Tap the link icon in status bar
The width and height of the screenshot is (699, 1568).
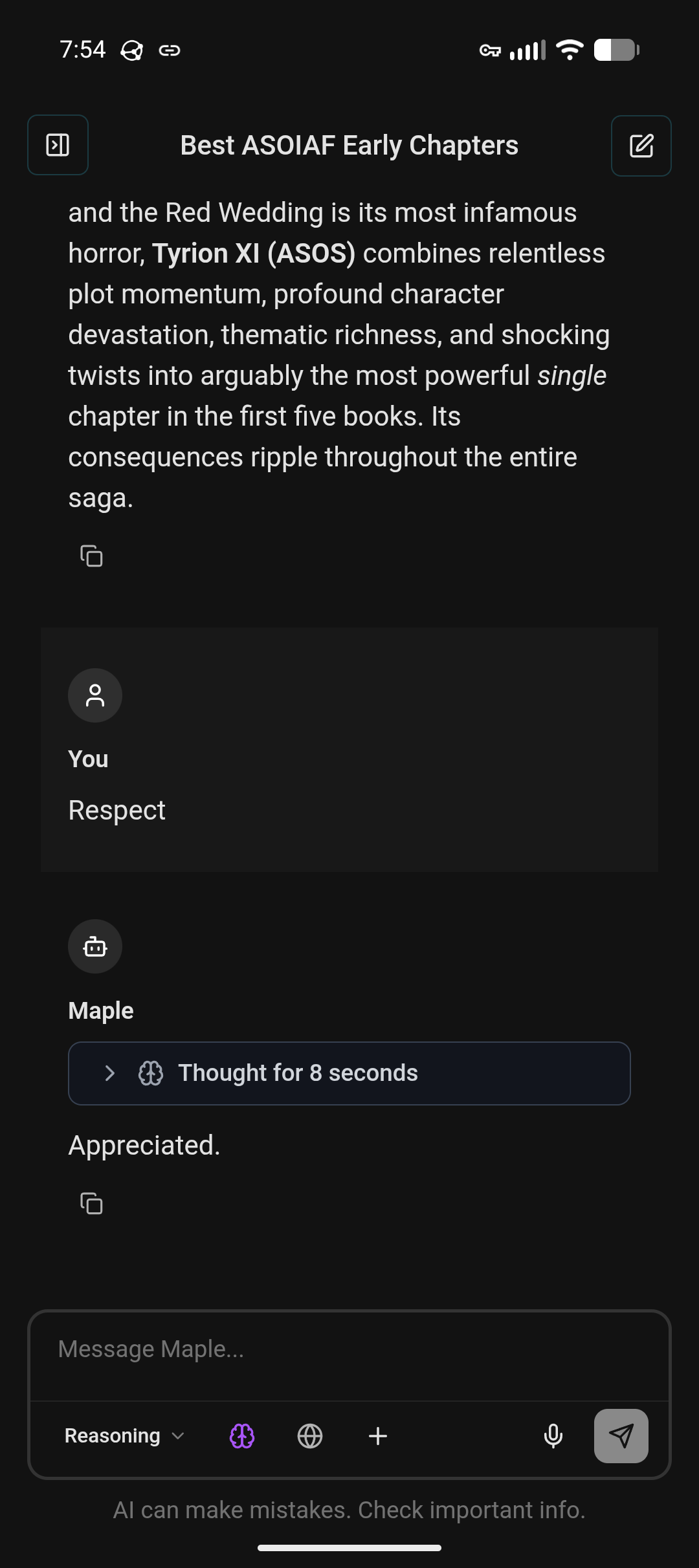point(170,50)
